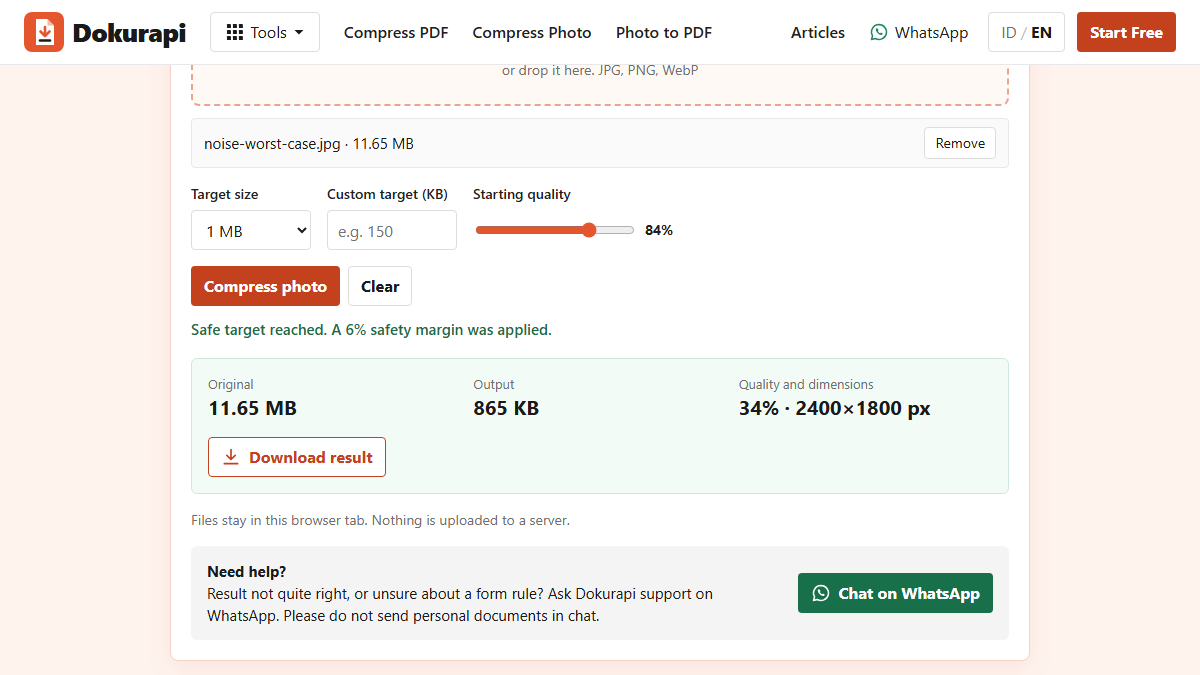The height and width of the screenshot is (675, 1200).
Task: Open the Articles page
Action: click(x=818, y=32)
